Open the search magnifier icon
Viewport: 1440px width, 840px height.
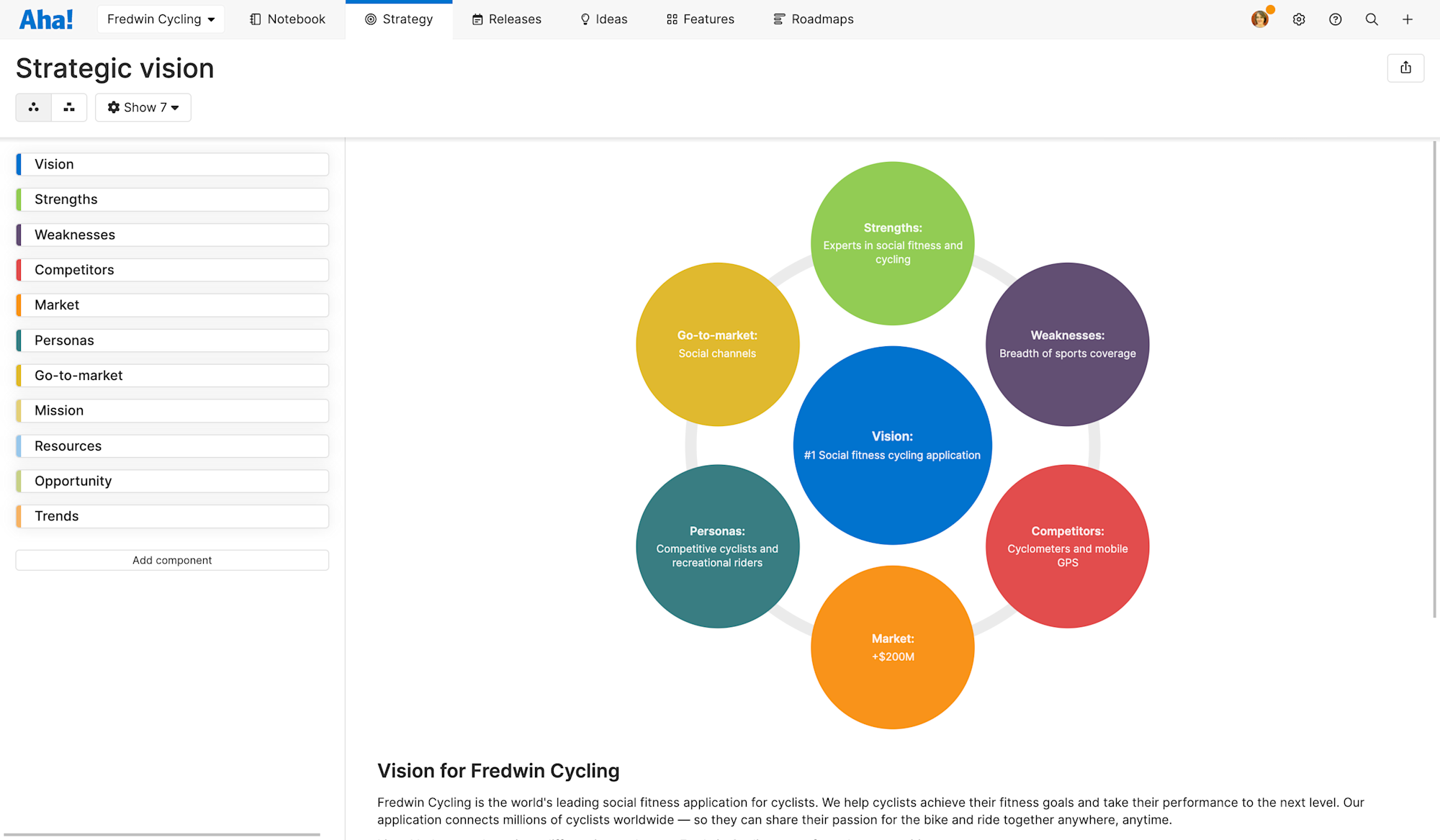click(1372, 19)
